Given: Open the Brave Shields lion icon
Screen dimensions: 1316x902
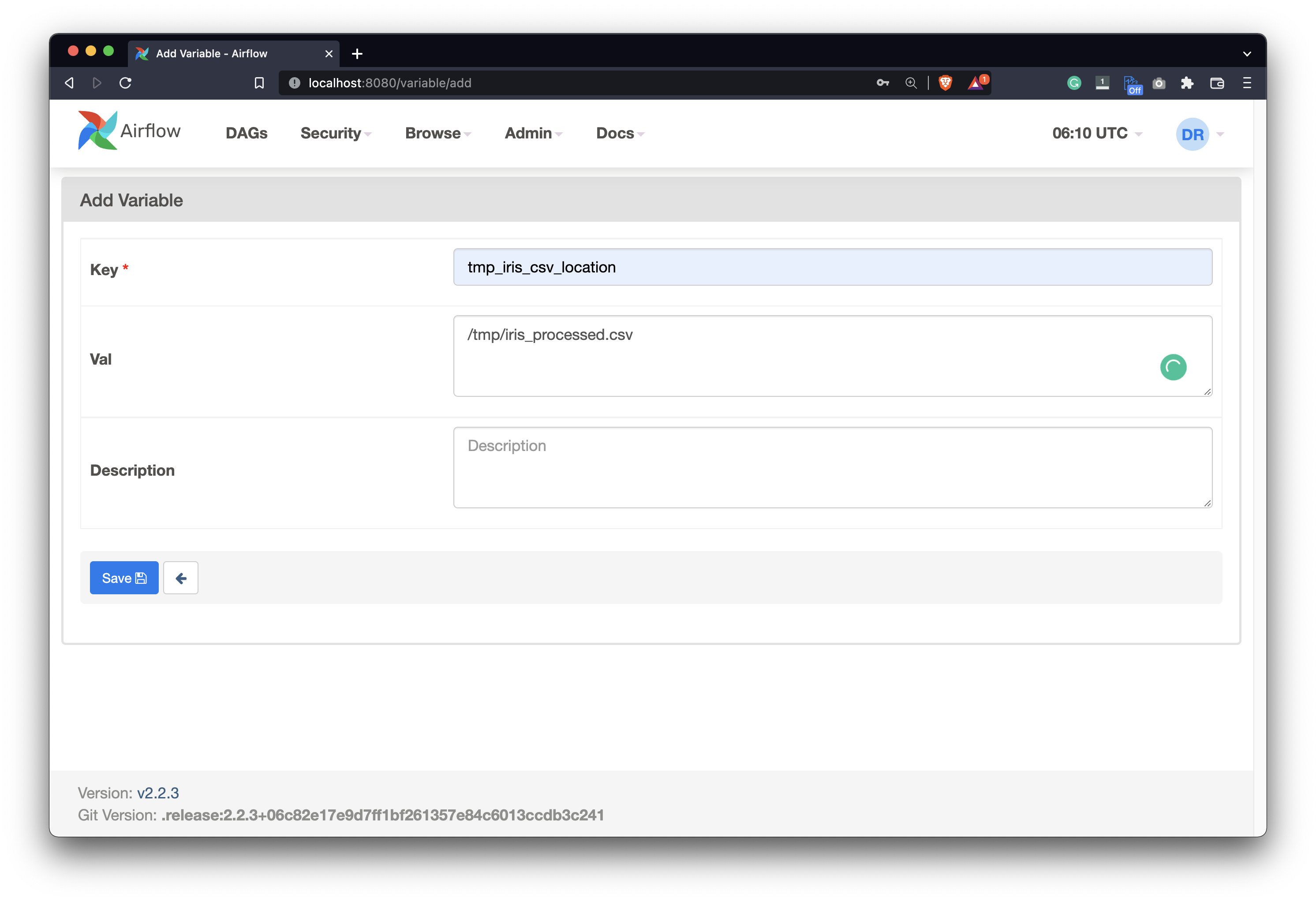Looking at the screenshot, I should click(x=945, y=83).
